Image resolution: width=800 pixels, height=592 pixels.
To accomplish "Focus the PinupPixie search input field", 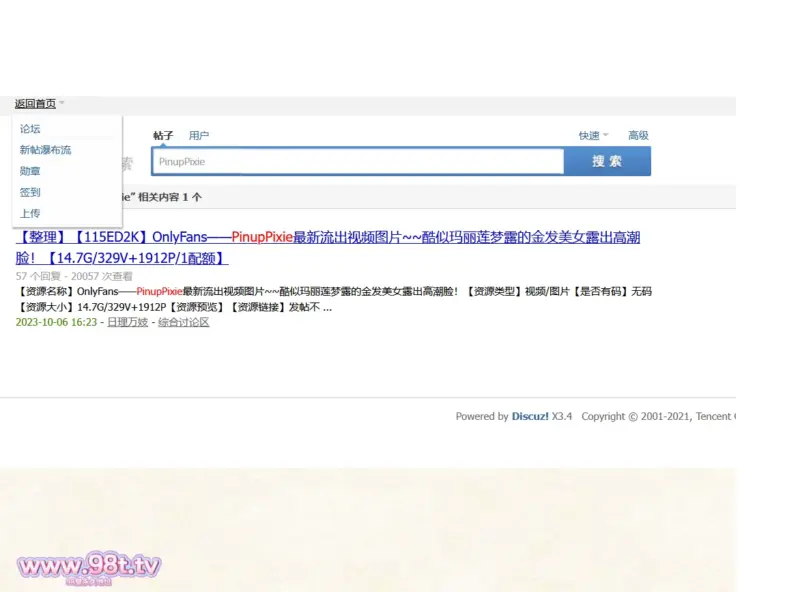I will [x=358, y=162].
